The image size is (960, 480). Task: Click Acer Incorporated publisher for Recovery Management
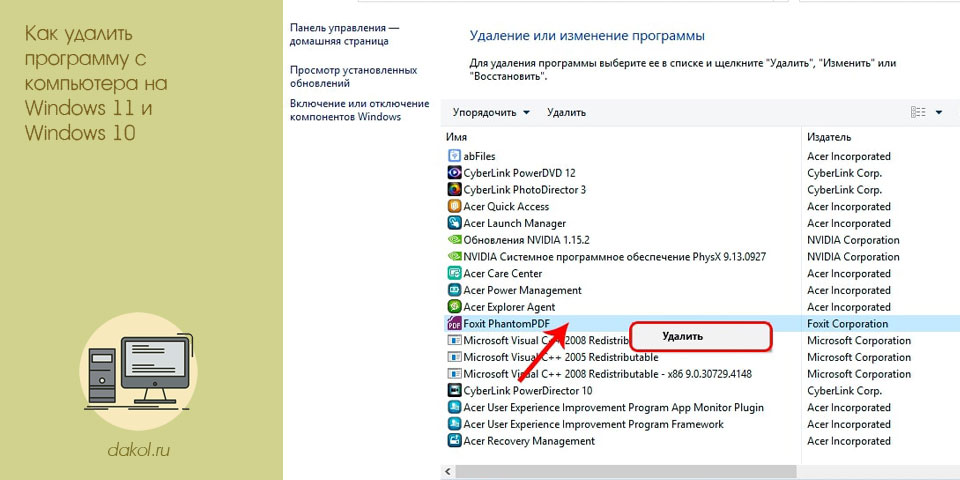pyautogui.click(x=849, y=441)
